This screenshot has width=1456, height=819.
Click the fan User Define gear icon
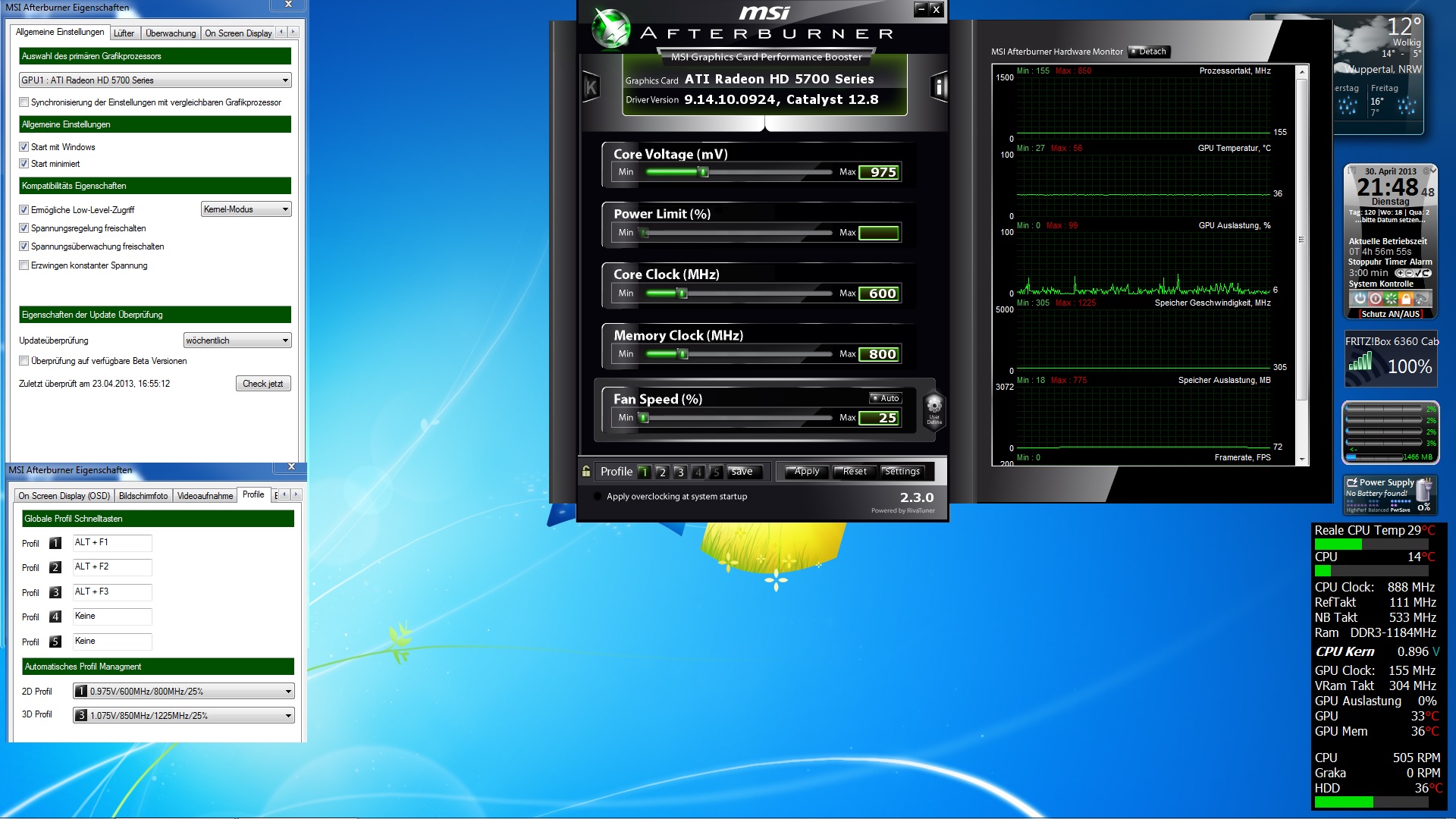click(x=934, y=408)
